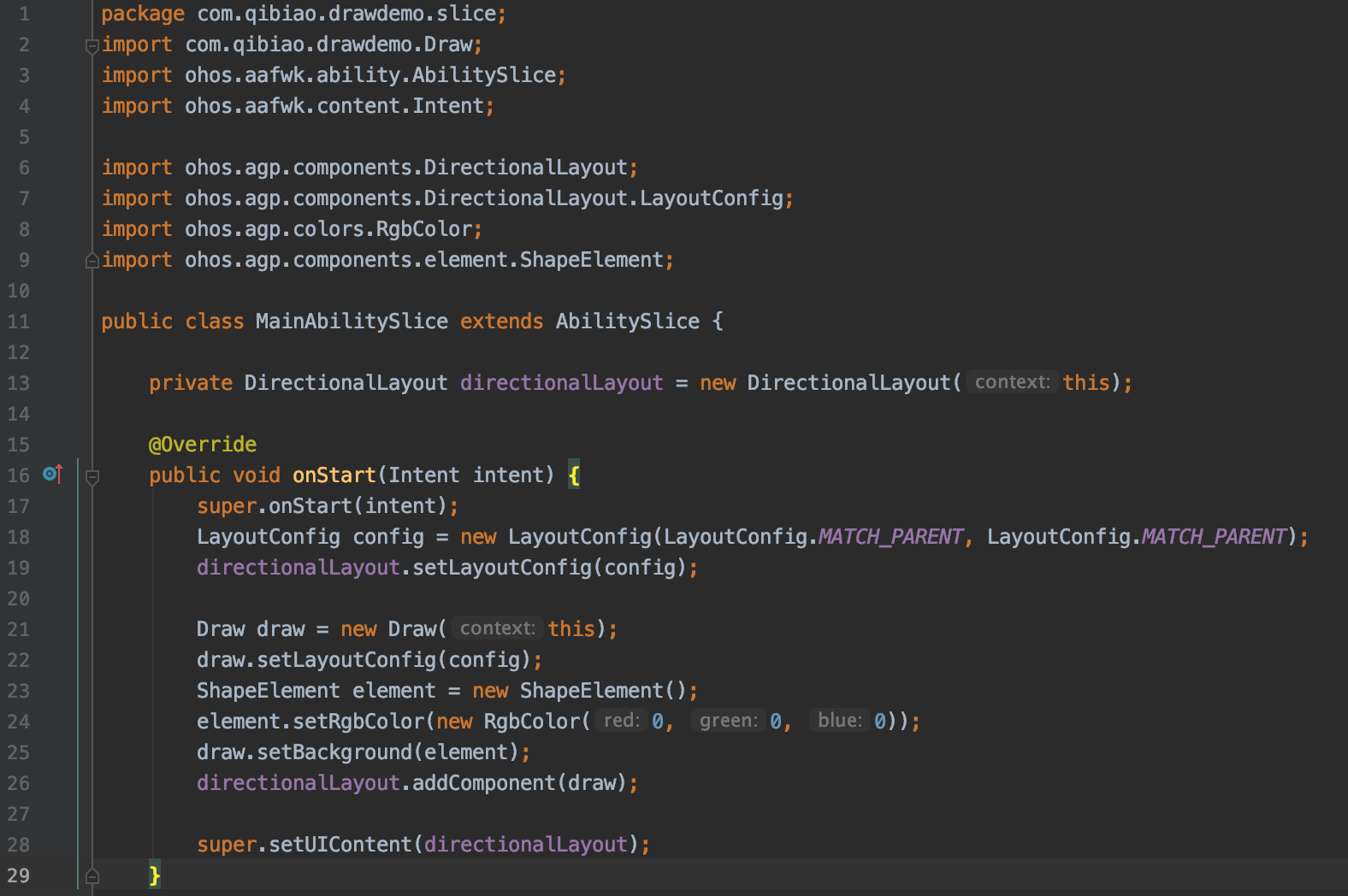Click the 'private' keyword on line 13

[x=191, y=383]
